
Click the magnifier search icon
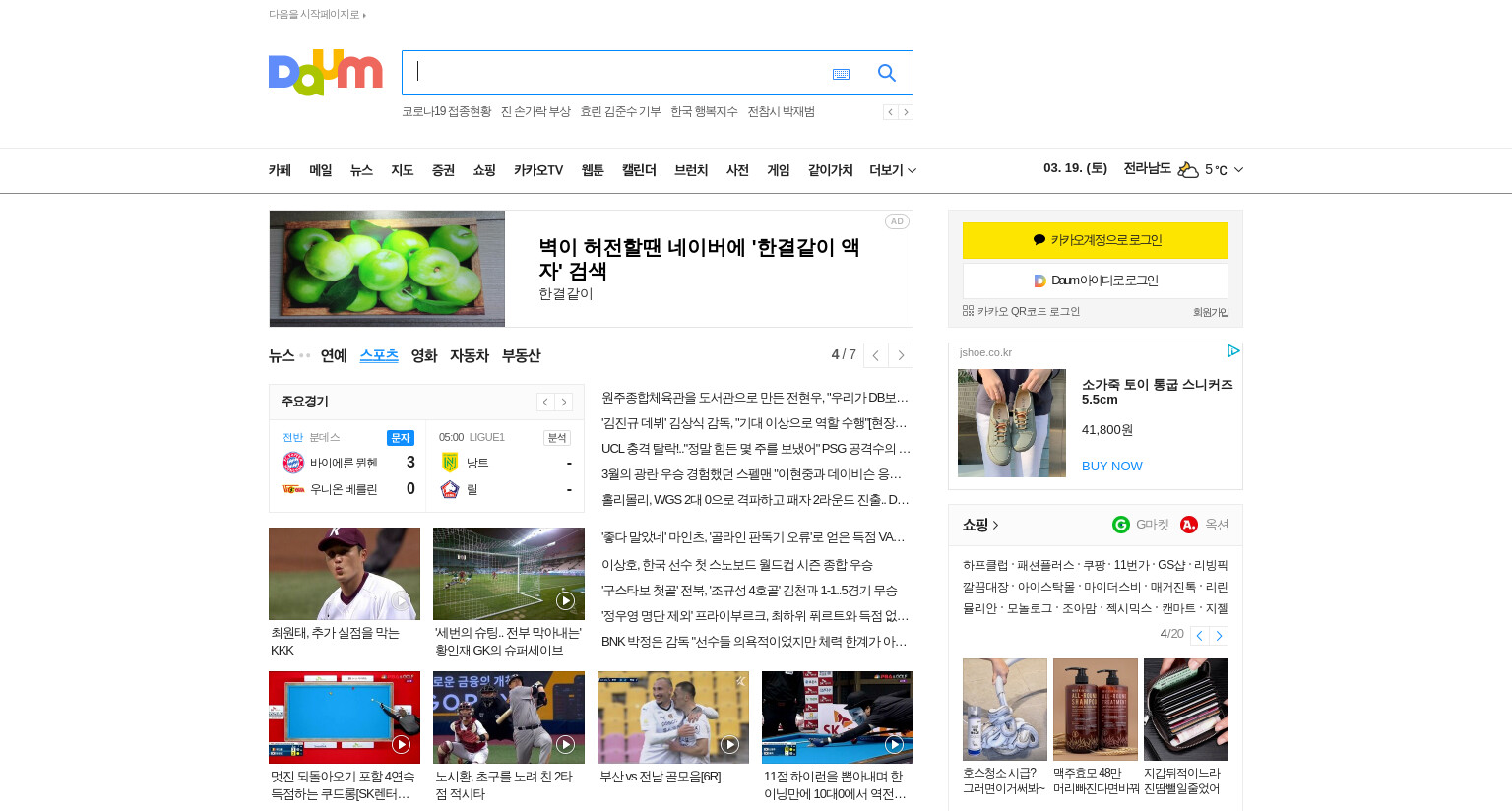(887, 73)
